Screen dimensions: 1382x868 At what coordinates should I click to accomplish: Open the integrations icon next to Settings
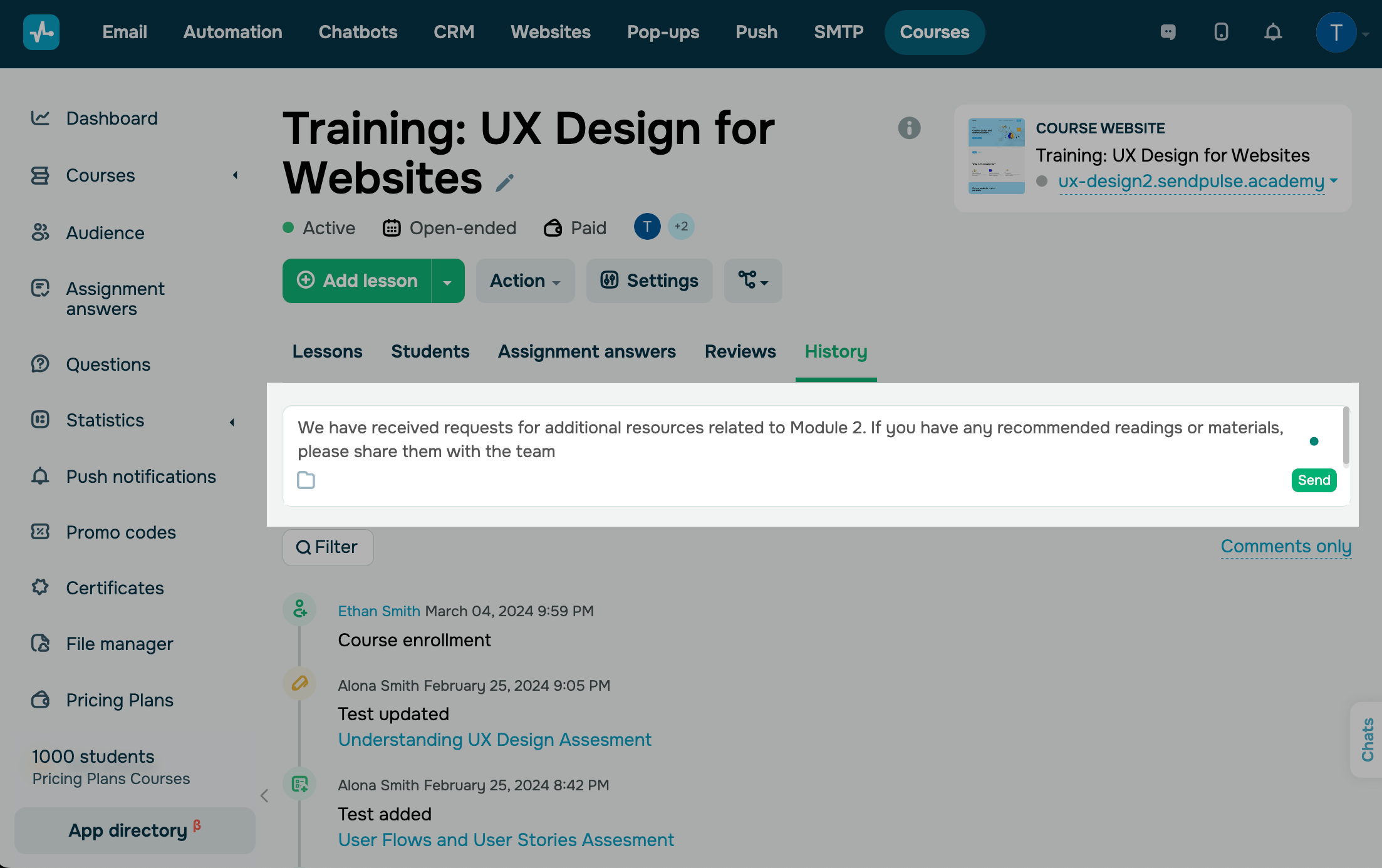pos(752,281)
